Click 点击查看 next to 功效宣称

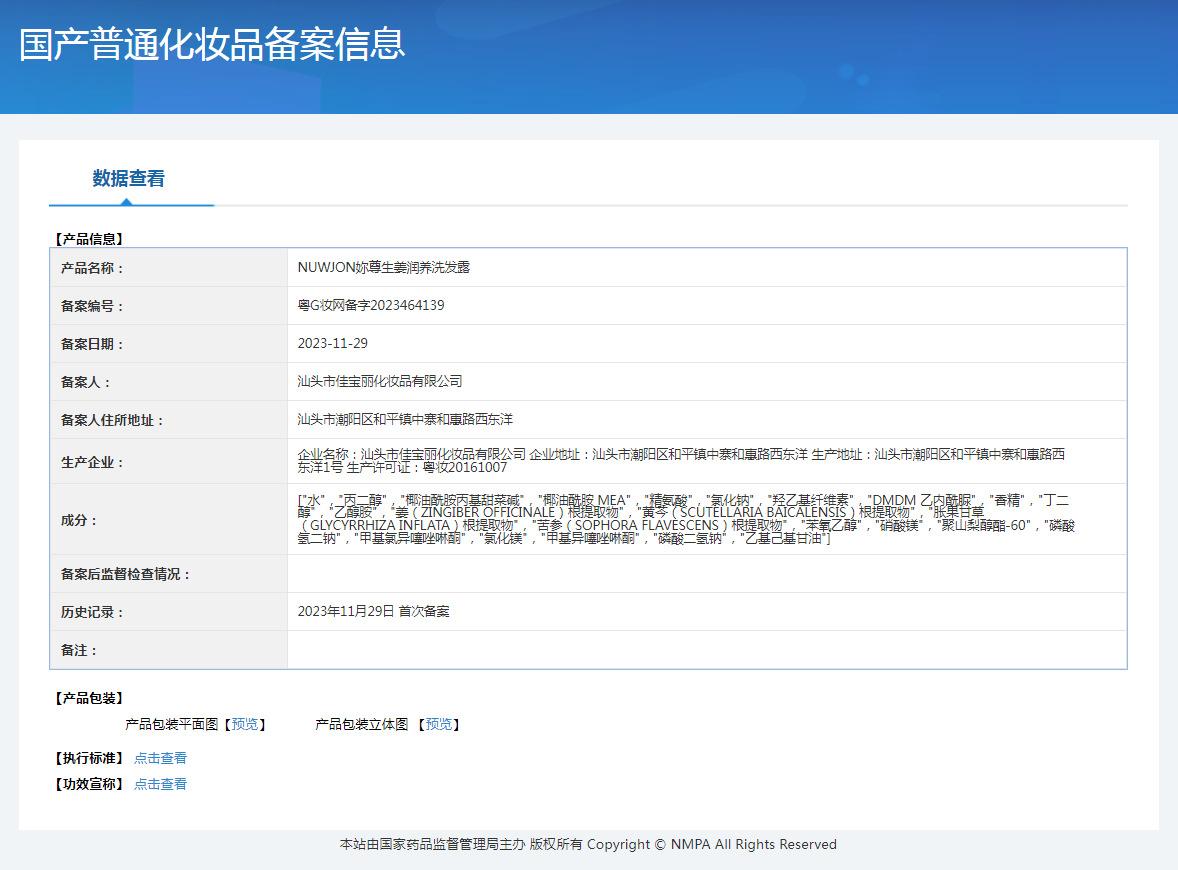[x=160, y=784]
